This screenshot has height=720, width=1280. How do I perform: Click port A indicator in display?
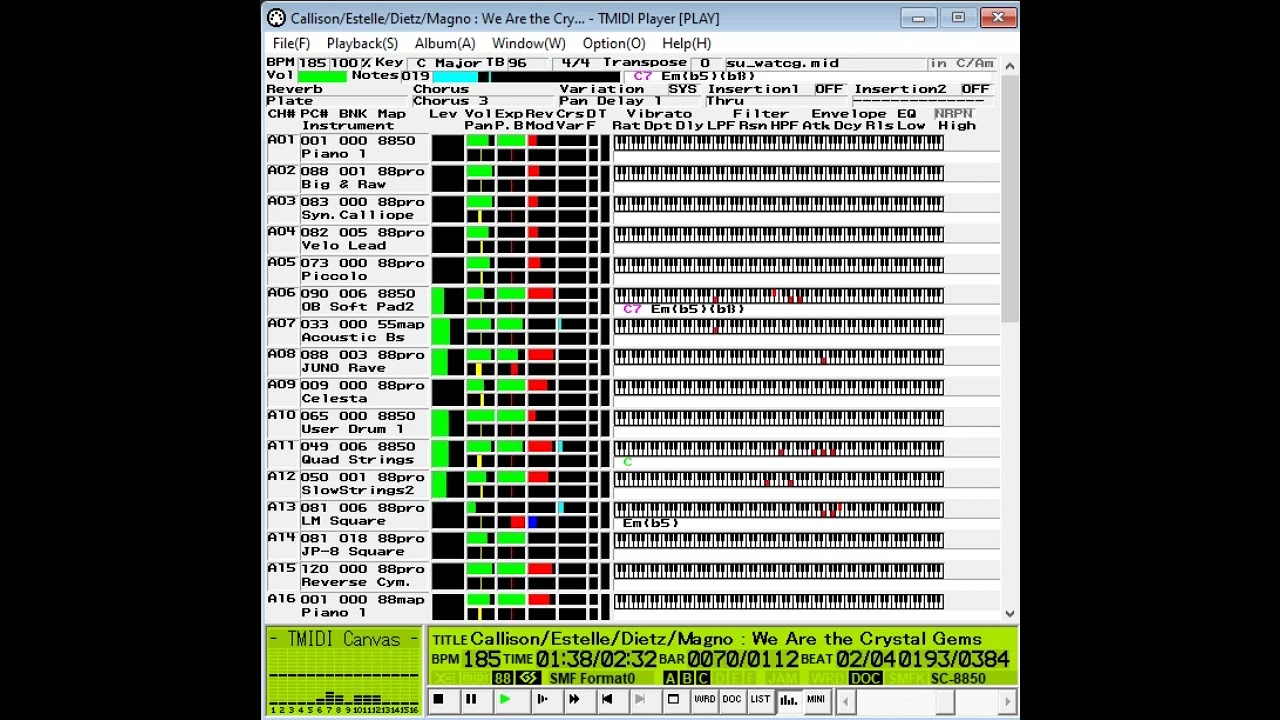[670, 679]
